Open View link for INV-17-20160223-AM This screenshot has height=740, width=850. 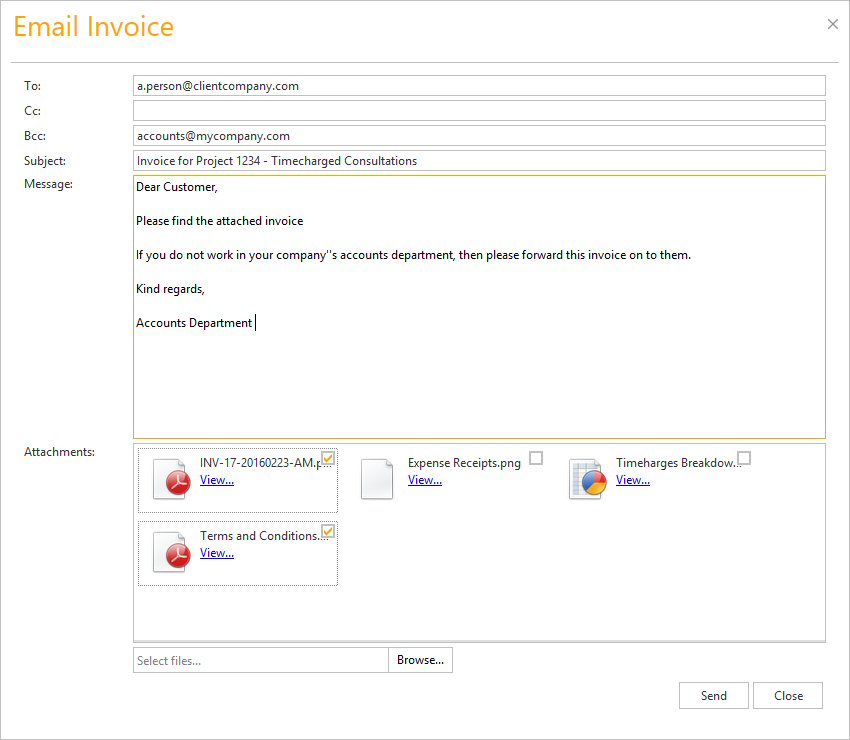click(217, 480)
